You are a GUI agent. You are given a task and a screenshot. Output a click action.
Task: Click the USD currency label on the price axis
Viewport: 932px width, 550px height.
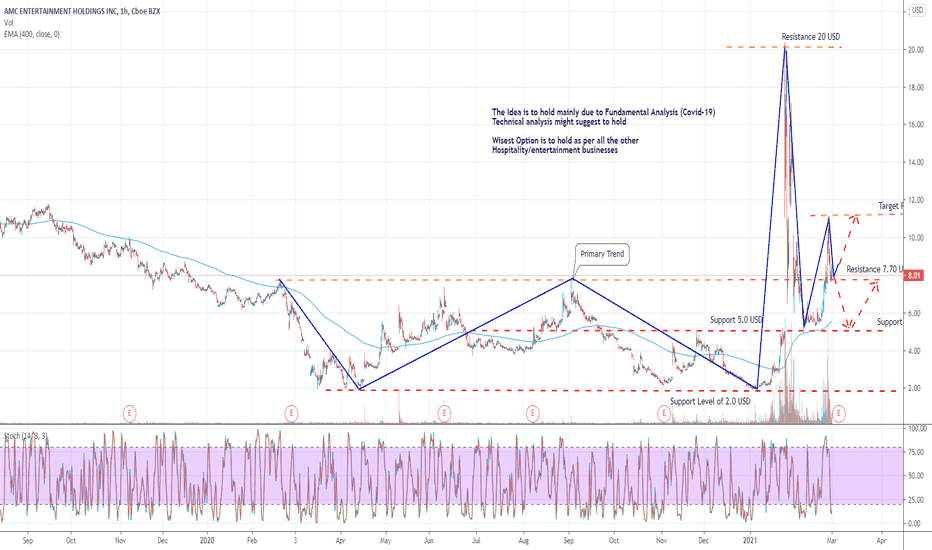pos(917,10)
